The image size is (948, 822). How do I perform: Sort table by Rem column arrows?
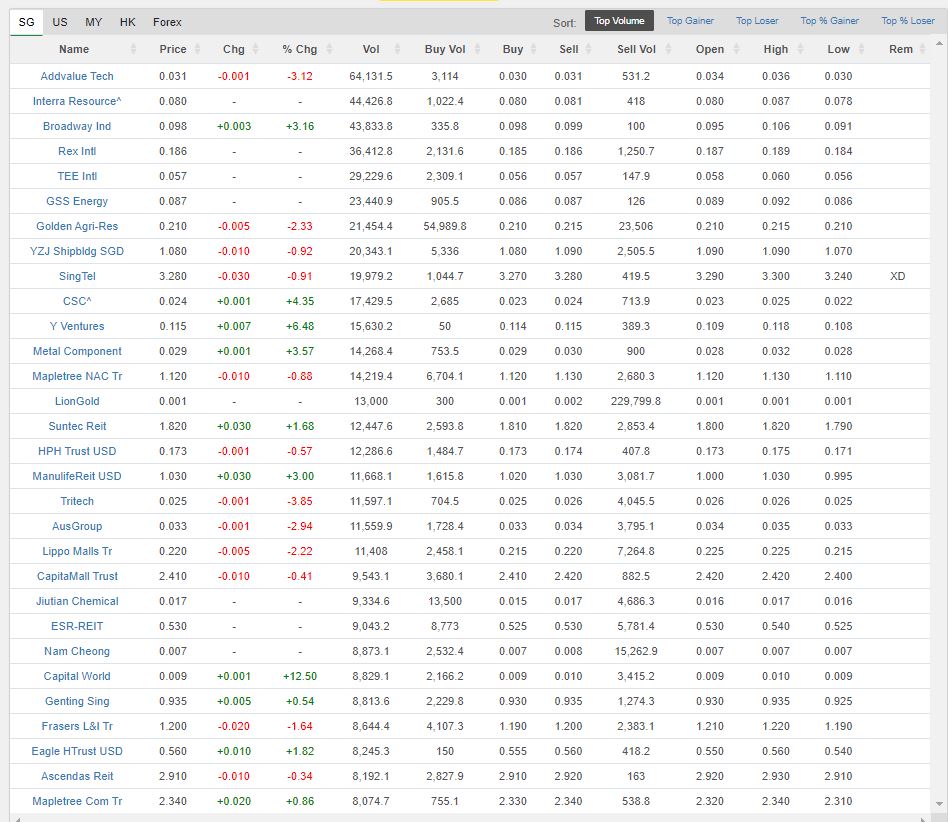(923, 50)
